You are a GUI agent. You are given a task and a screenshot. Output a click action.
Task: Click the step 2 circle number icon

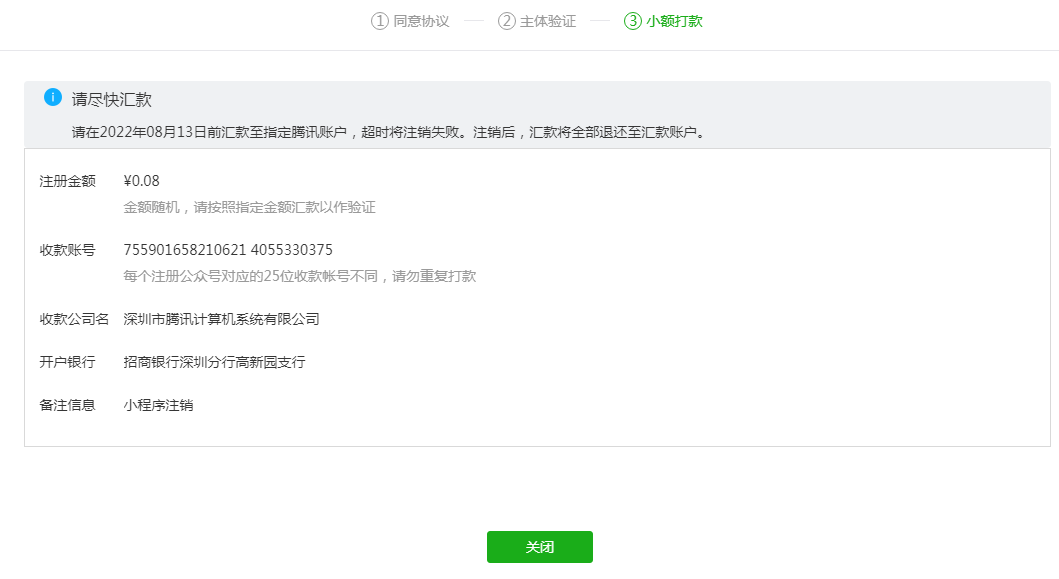506,21
